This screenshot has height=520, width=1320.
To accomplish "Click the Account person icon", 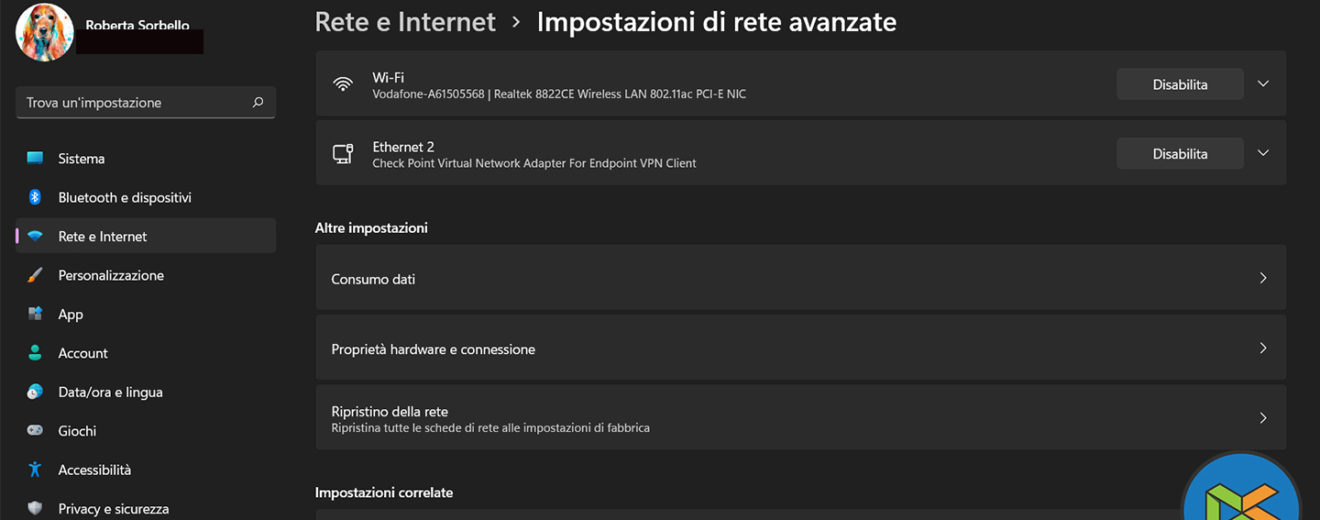I will tap(35, 353).
